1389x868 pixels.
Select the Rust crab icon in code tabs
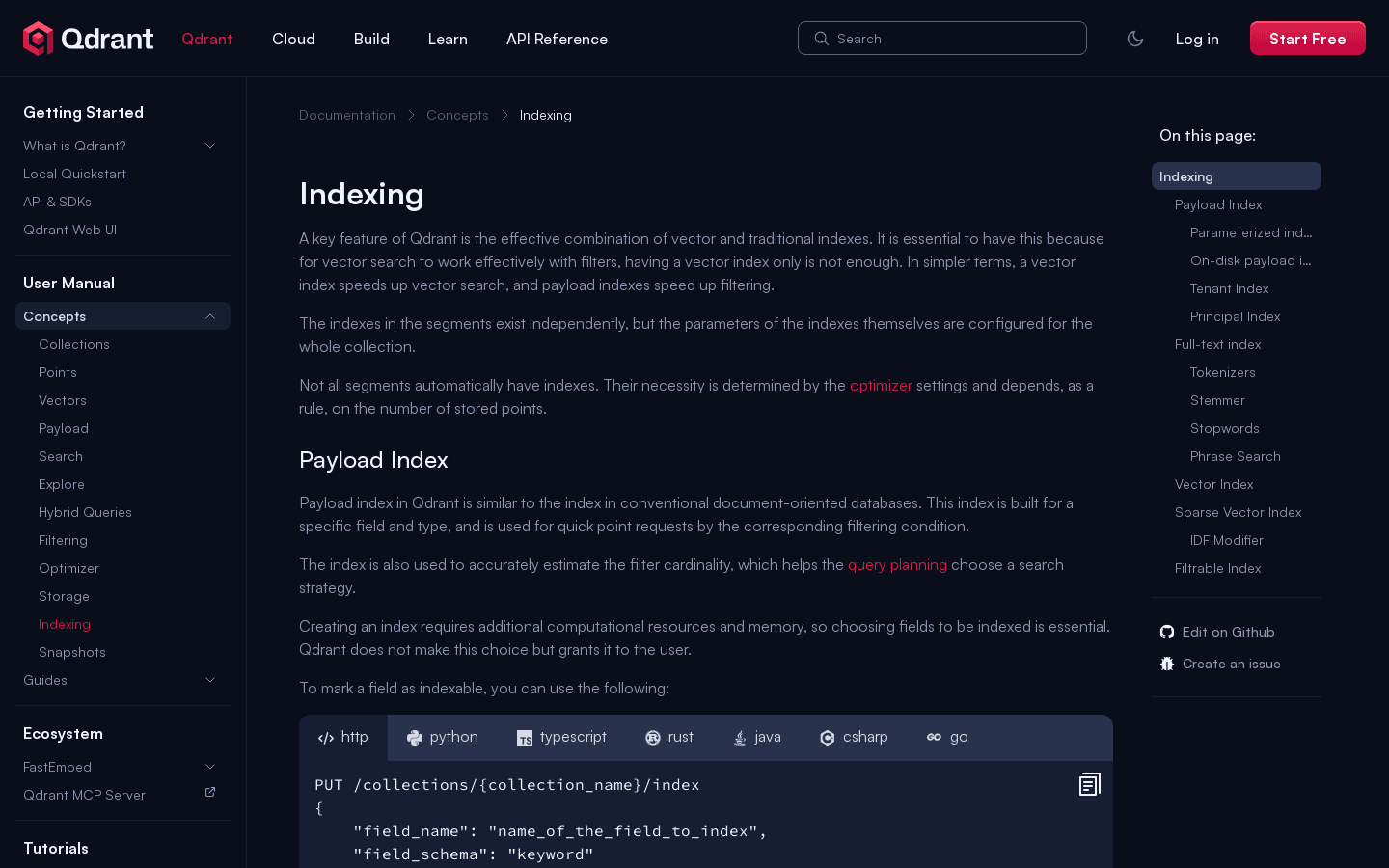(x=653, y=737)
